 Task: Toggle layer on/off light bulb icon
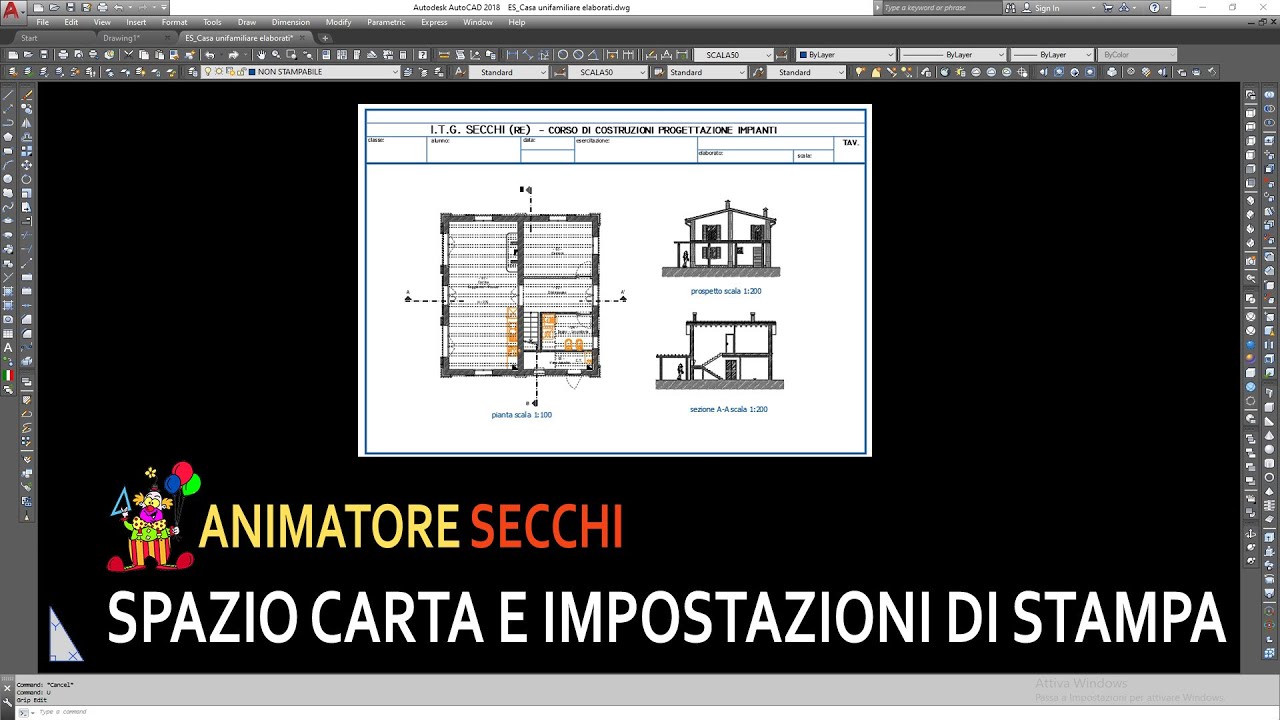click(x=207, y=72)
